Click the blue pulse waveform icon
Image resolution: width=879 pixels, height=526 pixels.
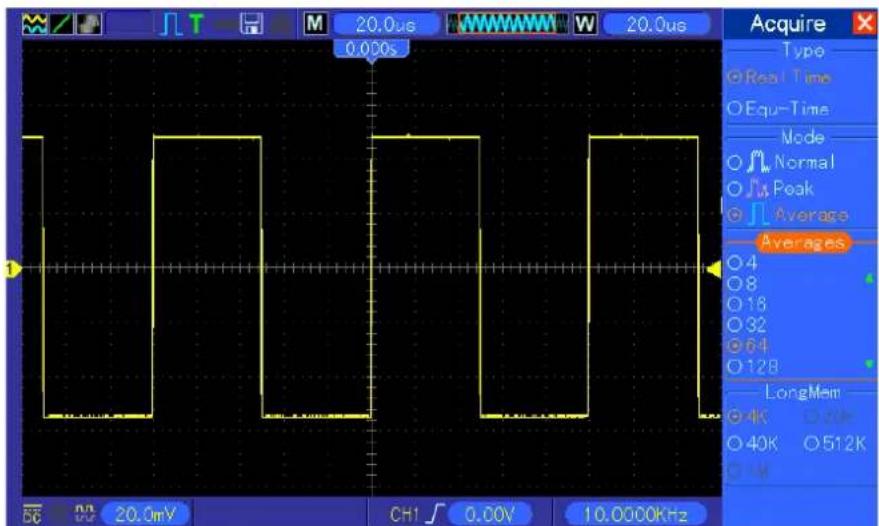click(x=171, y=25)
